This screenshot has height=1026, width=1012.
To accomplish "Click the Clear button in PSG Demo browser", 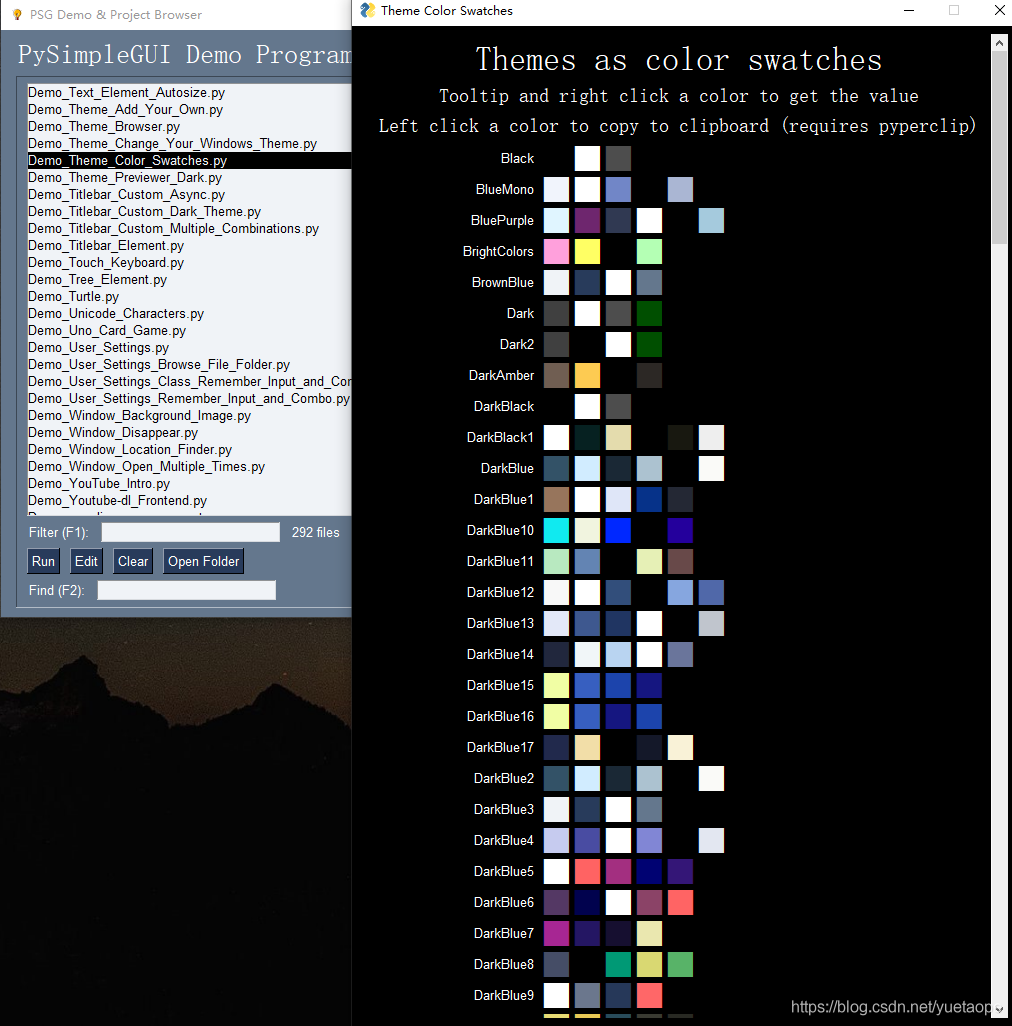I will pyautogui.click(x=133, y=561).
